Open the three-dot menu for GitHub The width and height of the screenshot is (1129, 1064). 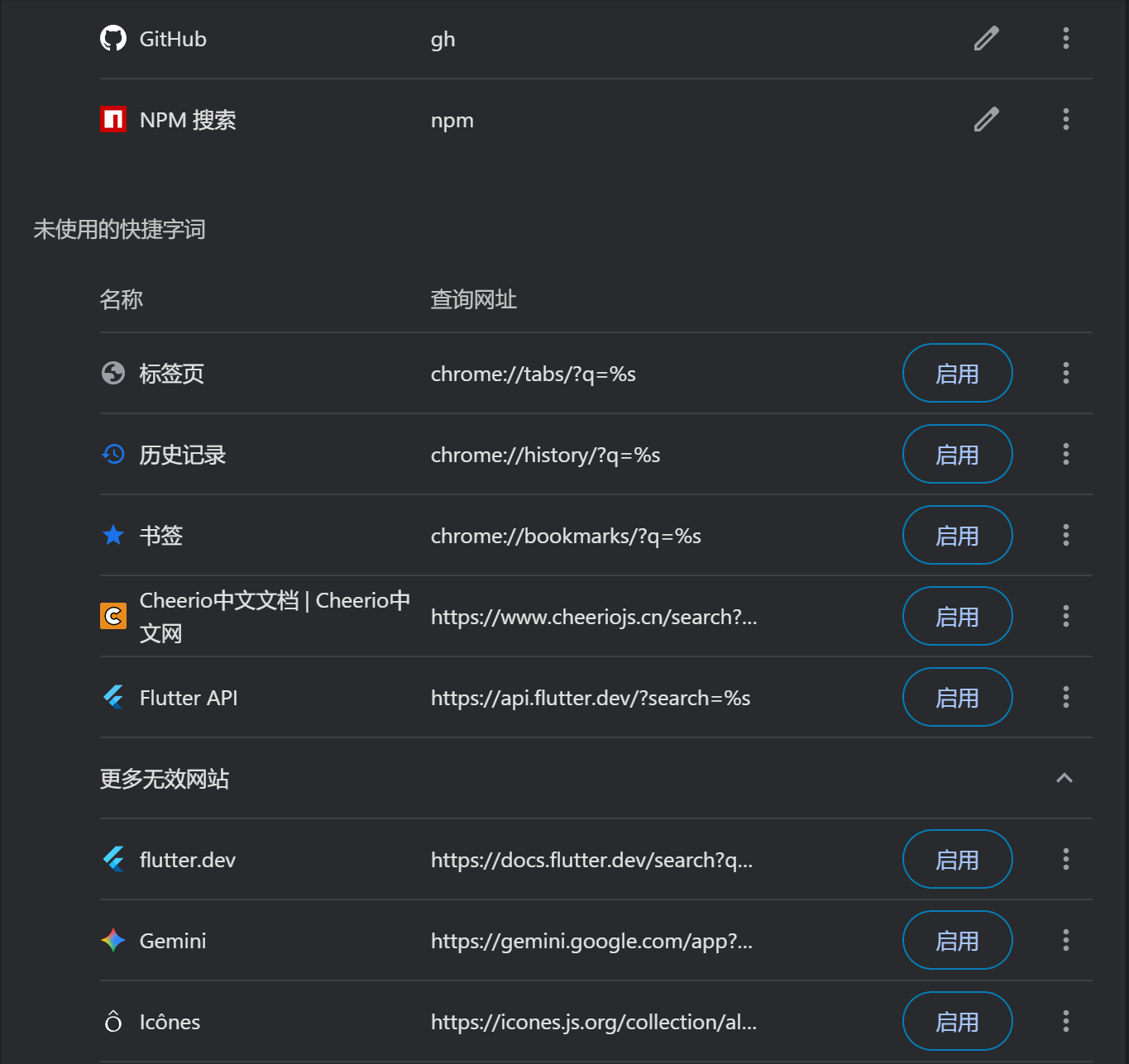[1065, 38]
